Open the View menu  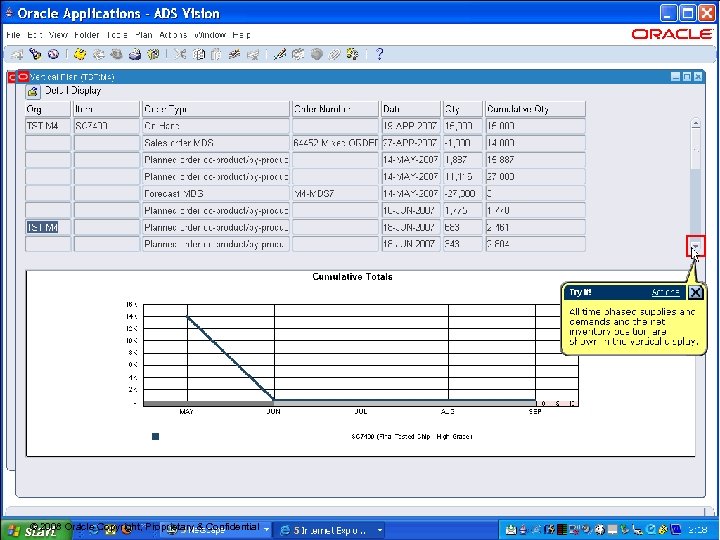tap(58, 35)
